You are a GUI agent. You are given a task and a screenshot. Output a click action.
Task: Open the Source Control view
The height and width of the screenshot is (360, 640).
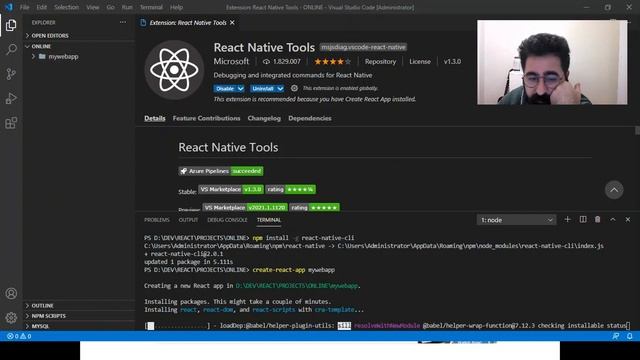[x=11, y=74]
